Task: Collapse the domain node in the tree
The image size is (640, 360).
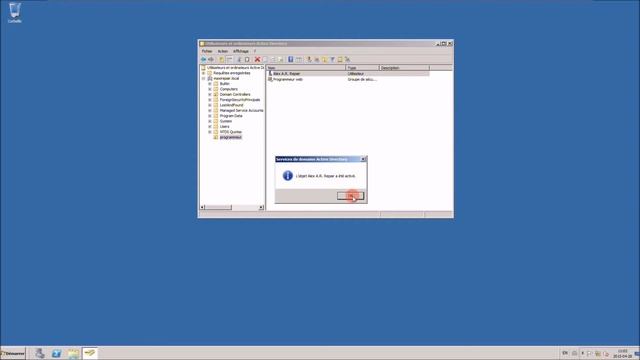Action: (204, 78)
